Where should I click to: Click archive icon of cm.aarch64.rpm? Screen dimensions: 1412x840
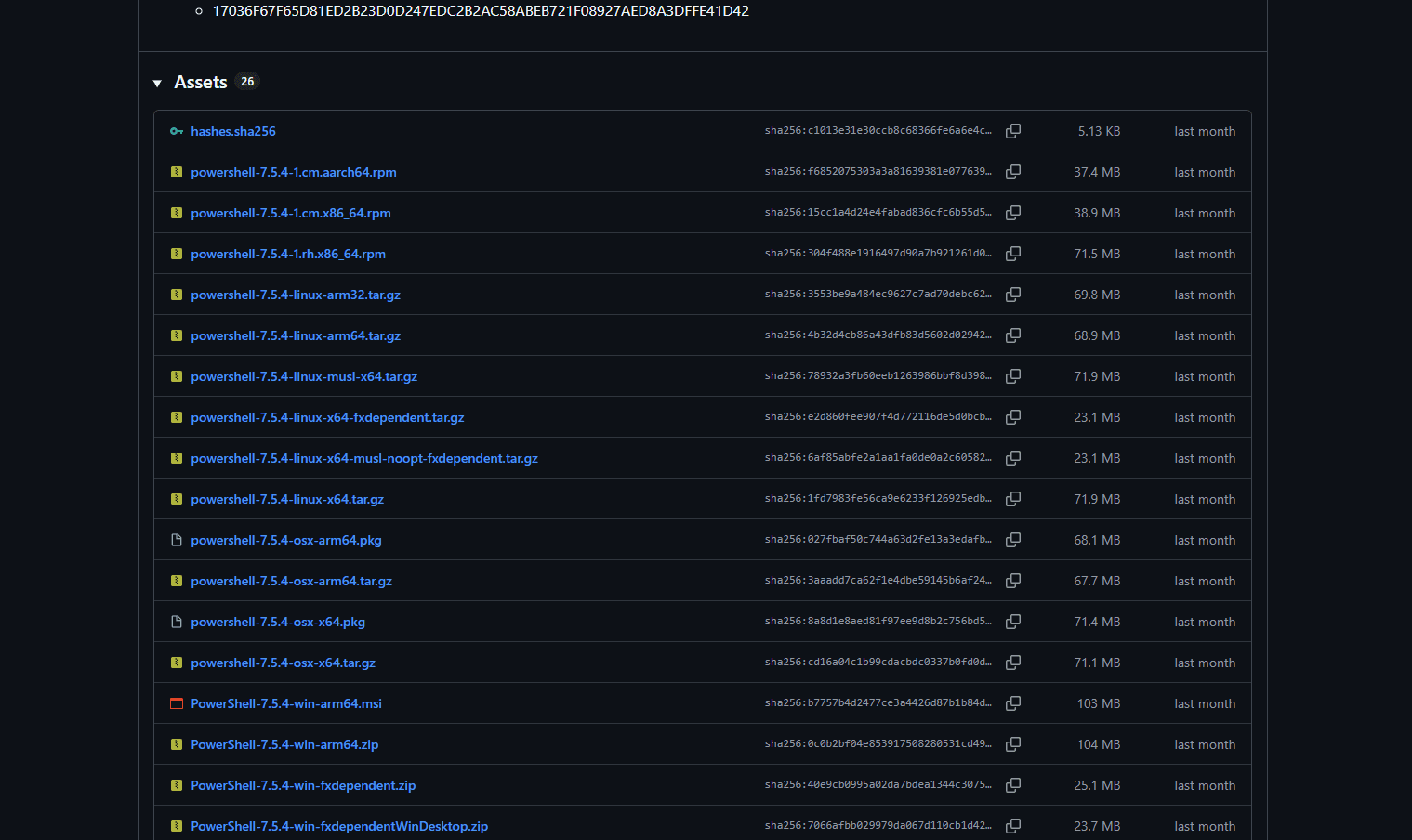177,172
